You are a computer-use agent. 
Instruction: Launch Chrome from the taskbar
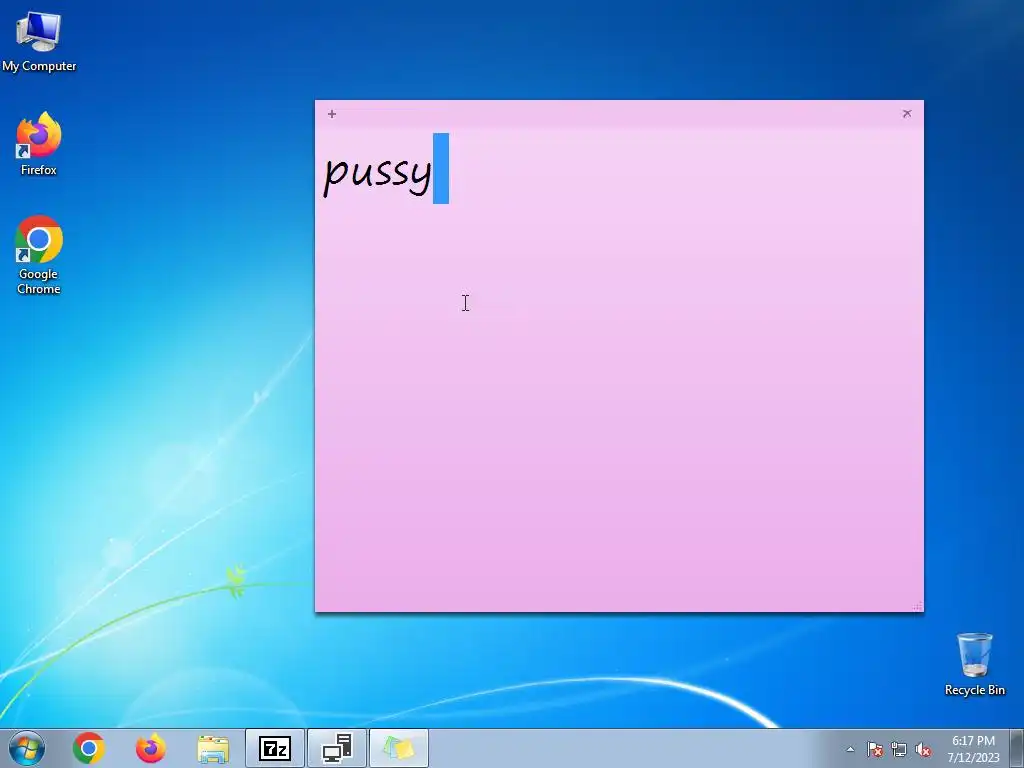pos(89,748)
